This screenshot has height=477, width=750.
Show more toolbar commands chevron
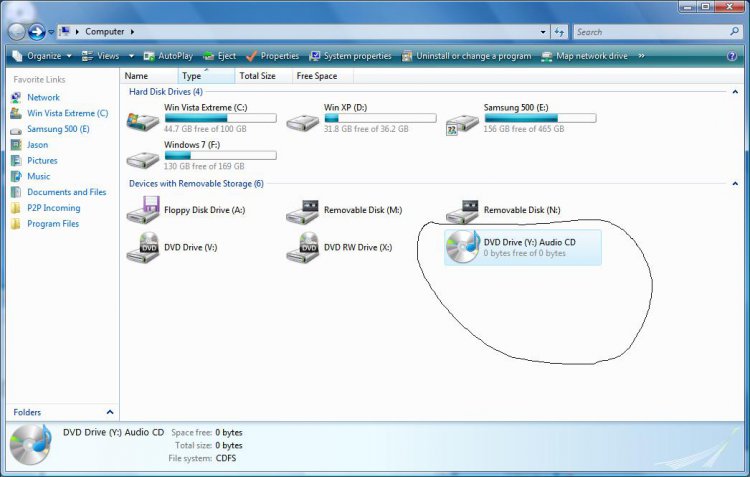click(641, 56)
